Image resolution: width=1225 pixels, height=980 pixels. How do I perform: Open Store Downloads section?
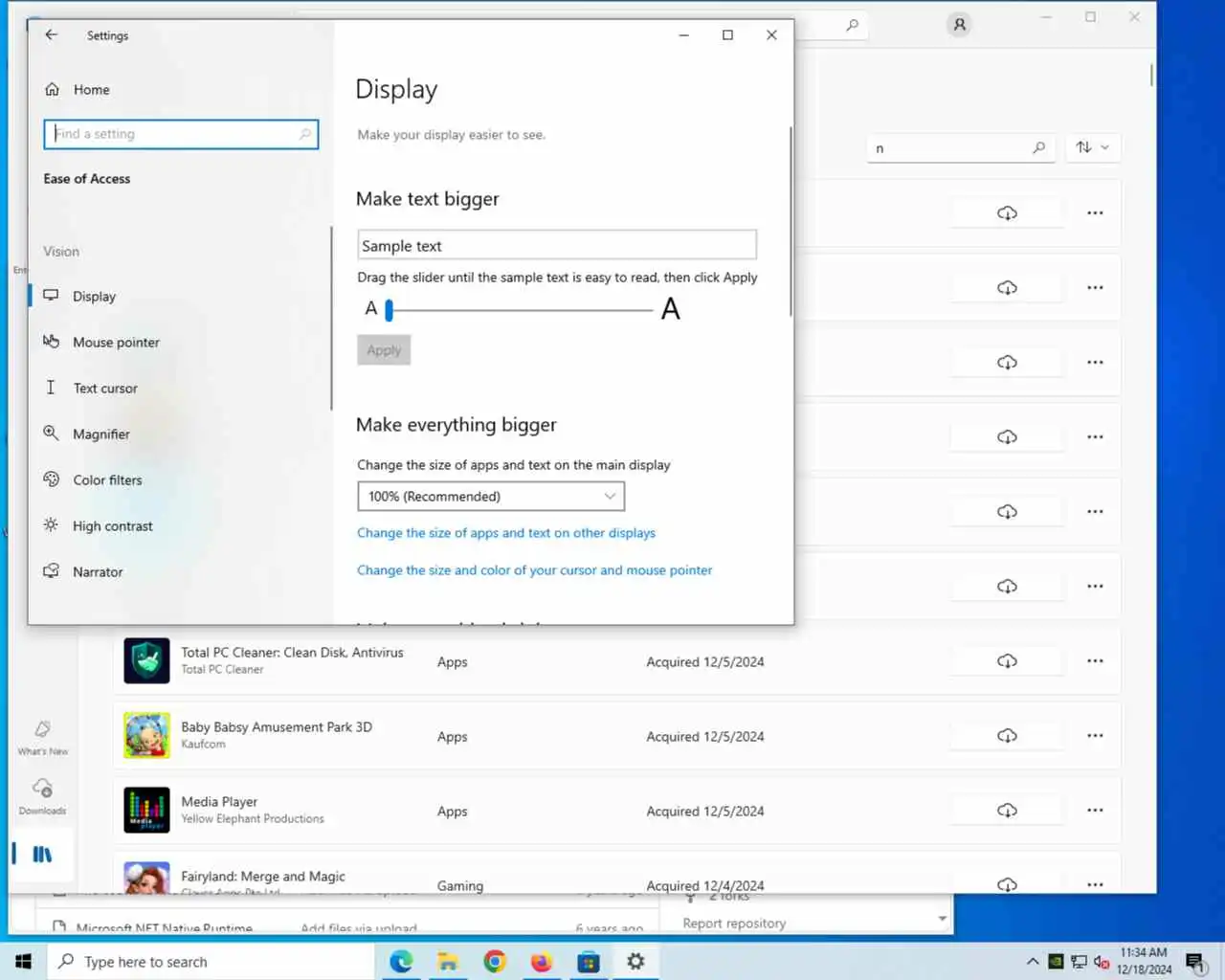[43, 797]
